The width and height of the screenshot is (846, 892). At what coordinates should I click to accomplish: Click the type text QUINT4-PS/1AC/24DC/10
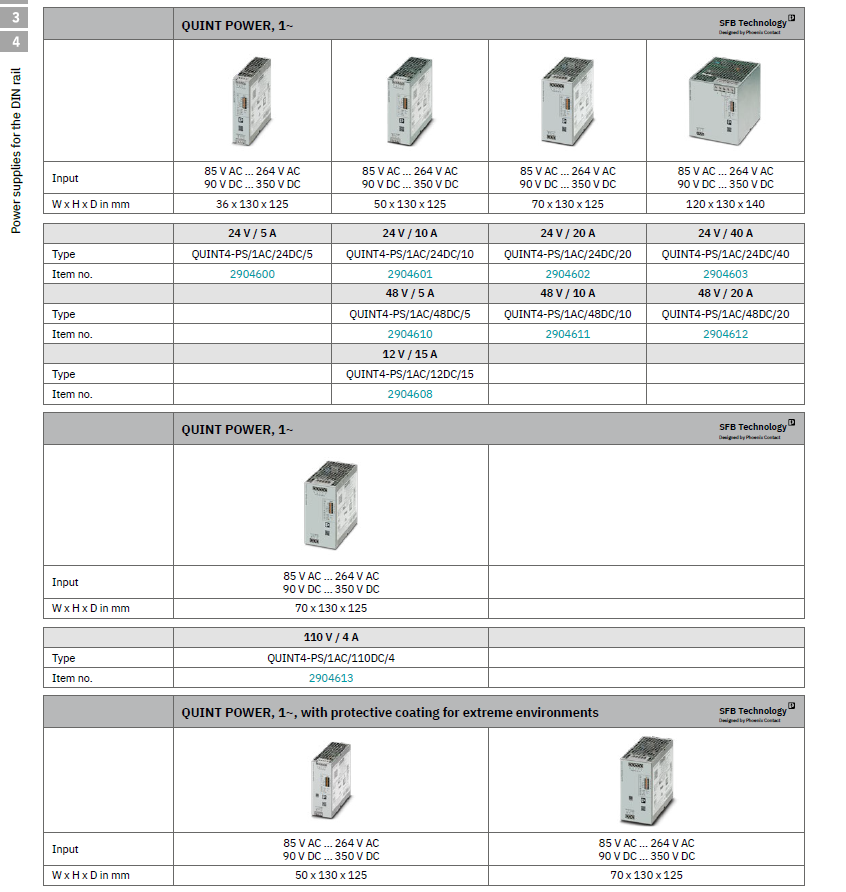pyautogui.click(x=410, y=254)
